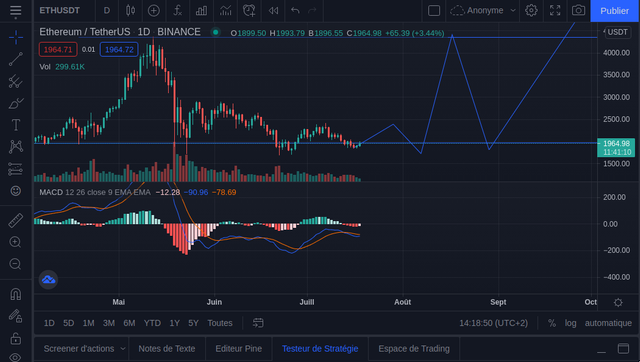Take a chart snapshot with camera icon
640x362 pixels.
pos(578,11)
